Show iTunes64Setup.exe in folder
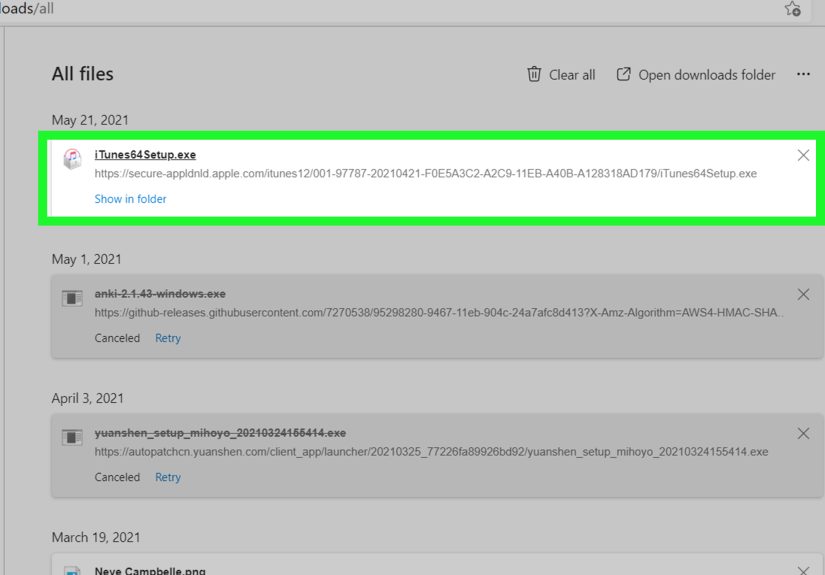Viewport: 825px width, 575px height. (x=130, y=199)
